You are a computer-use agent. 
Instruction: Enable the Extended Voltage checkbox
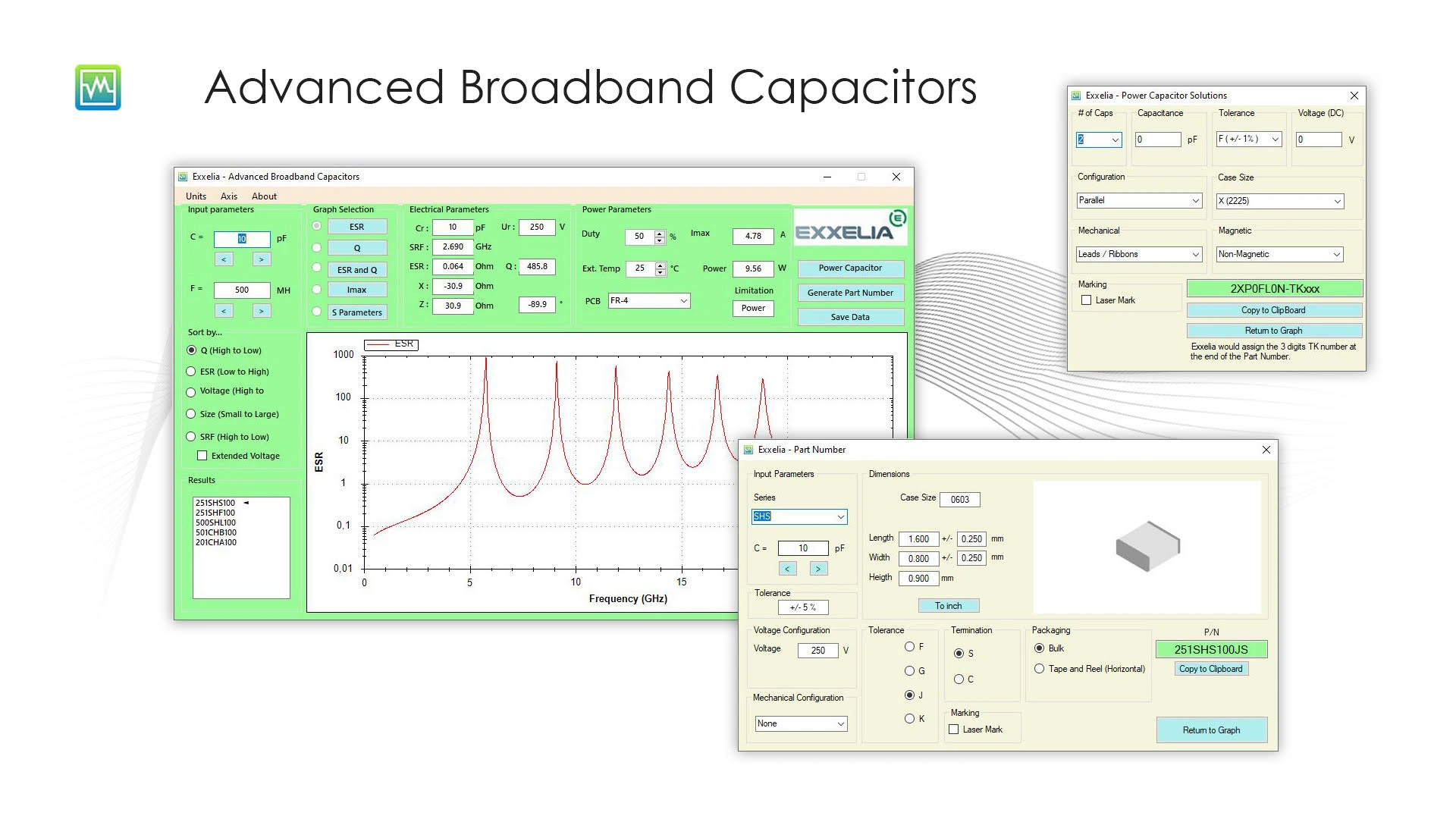pyautogui.click(x=201, y=455)
